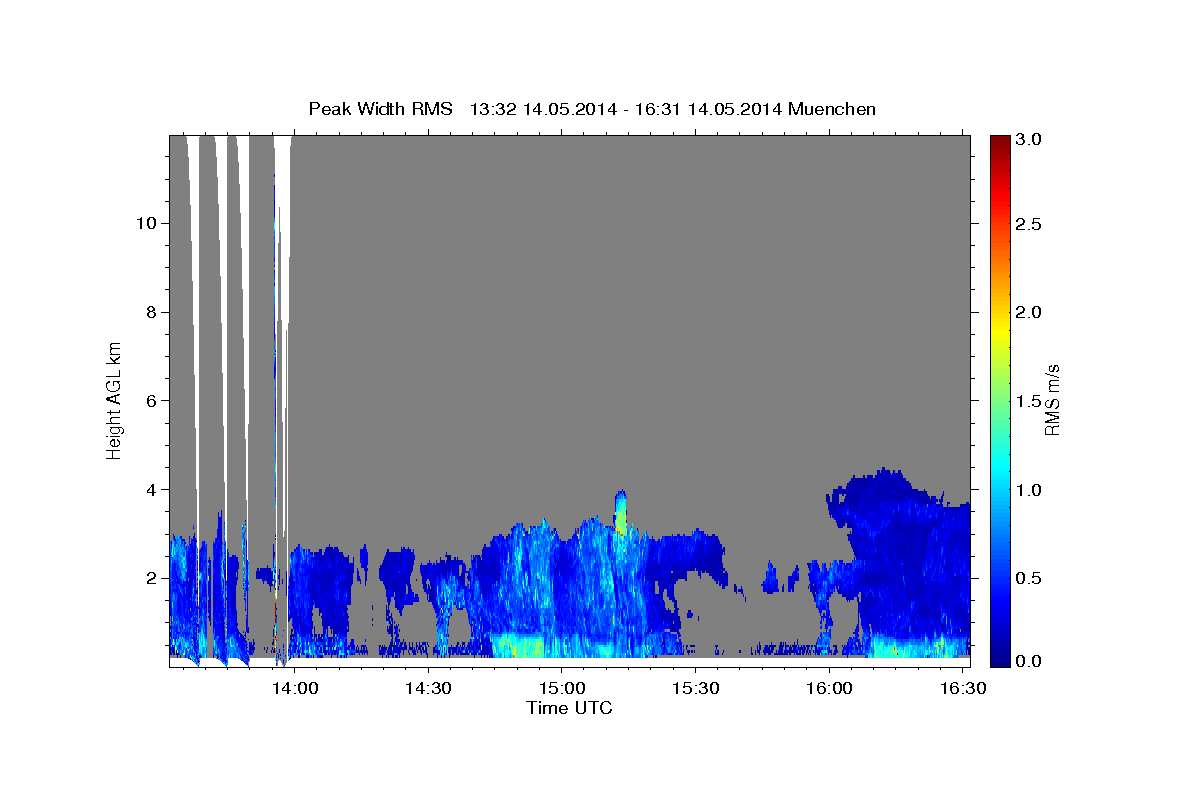Click dark blue bottom of the colorbar
1200x800 pixels.
(x=999, y=655)
